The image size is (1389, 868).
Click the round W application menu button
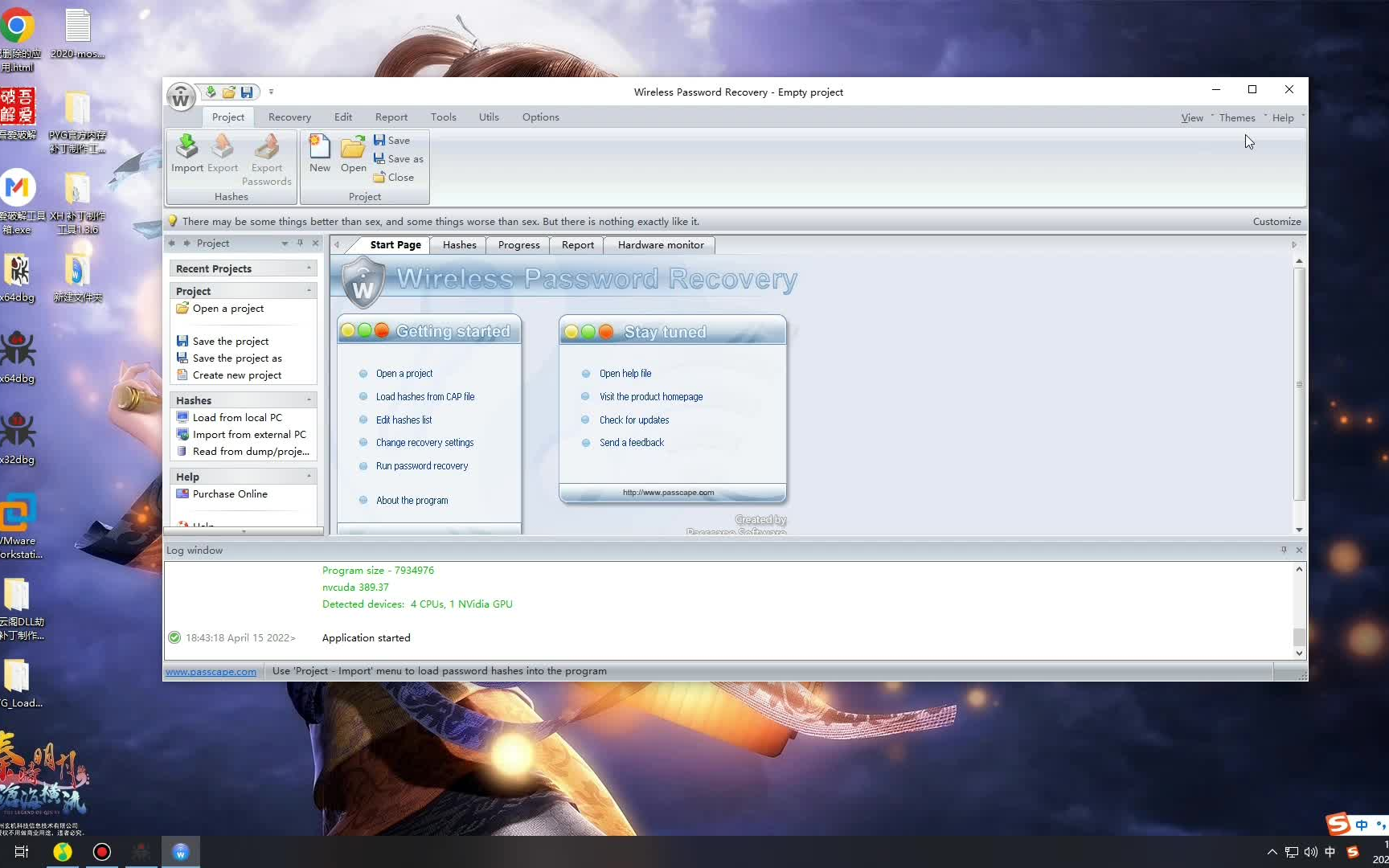click(181, 98)
